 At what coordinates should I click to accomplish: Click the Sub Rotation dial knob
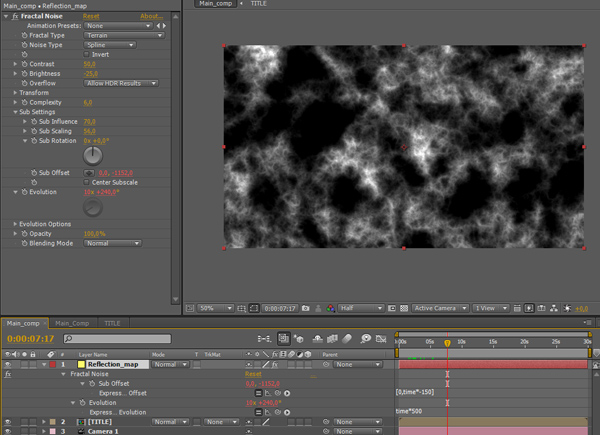[x=93, y=155]
